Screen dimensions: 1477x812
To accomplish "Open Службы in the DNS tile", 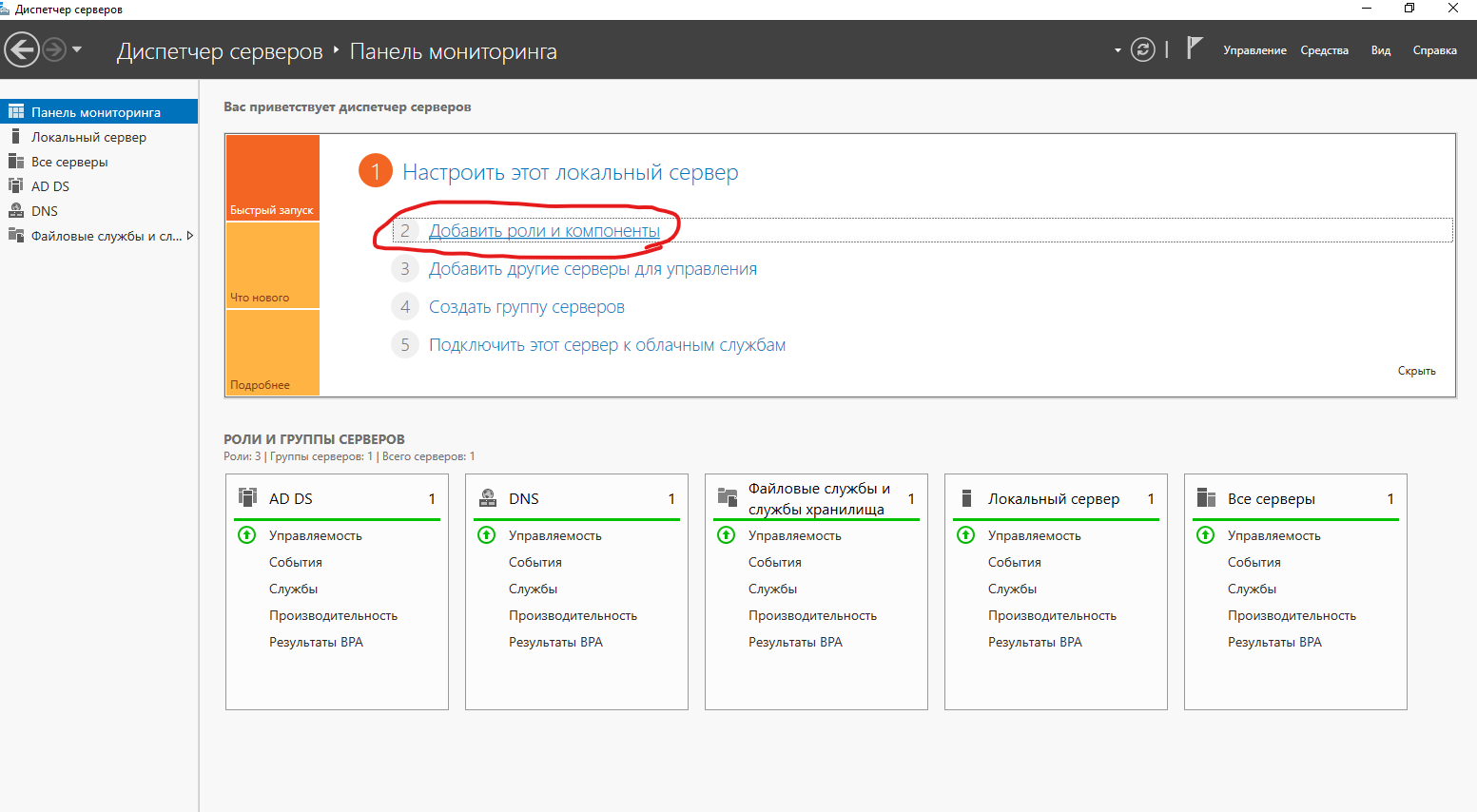I will click(533, 589).
